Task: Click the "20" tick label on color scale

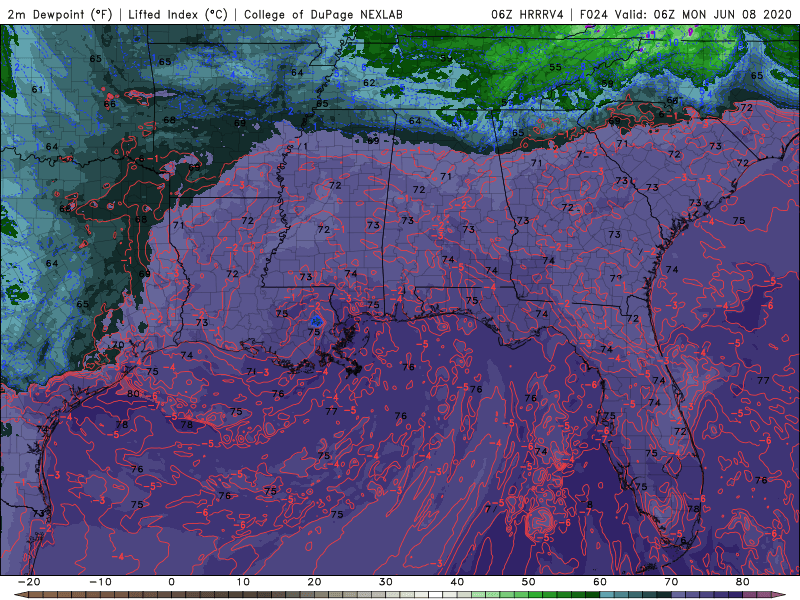Action: tap(314, 582)
